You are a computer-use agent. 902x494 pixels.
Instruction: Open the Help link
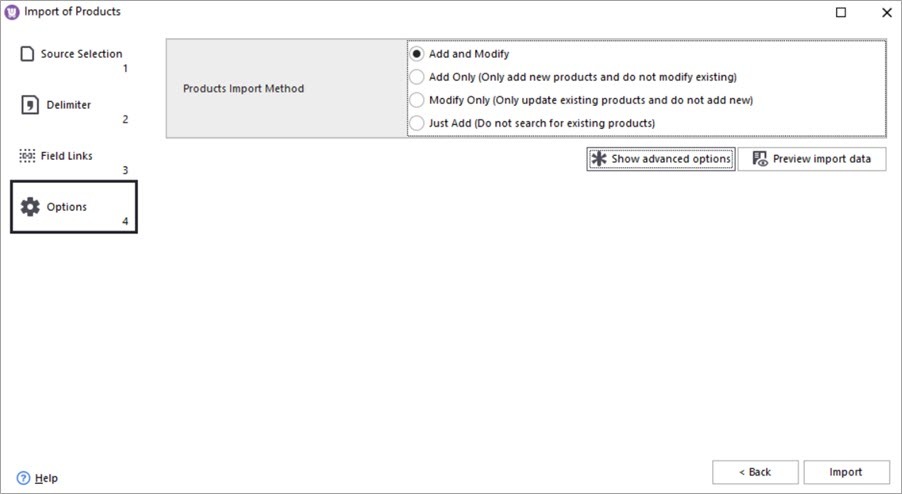(46, 478)
